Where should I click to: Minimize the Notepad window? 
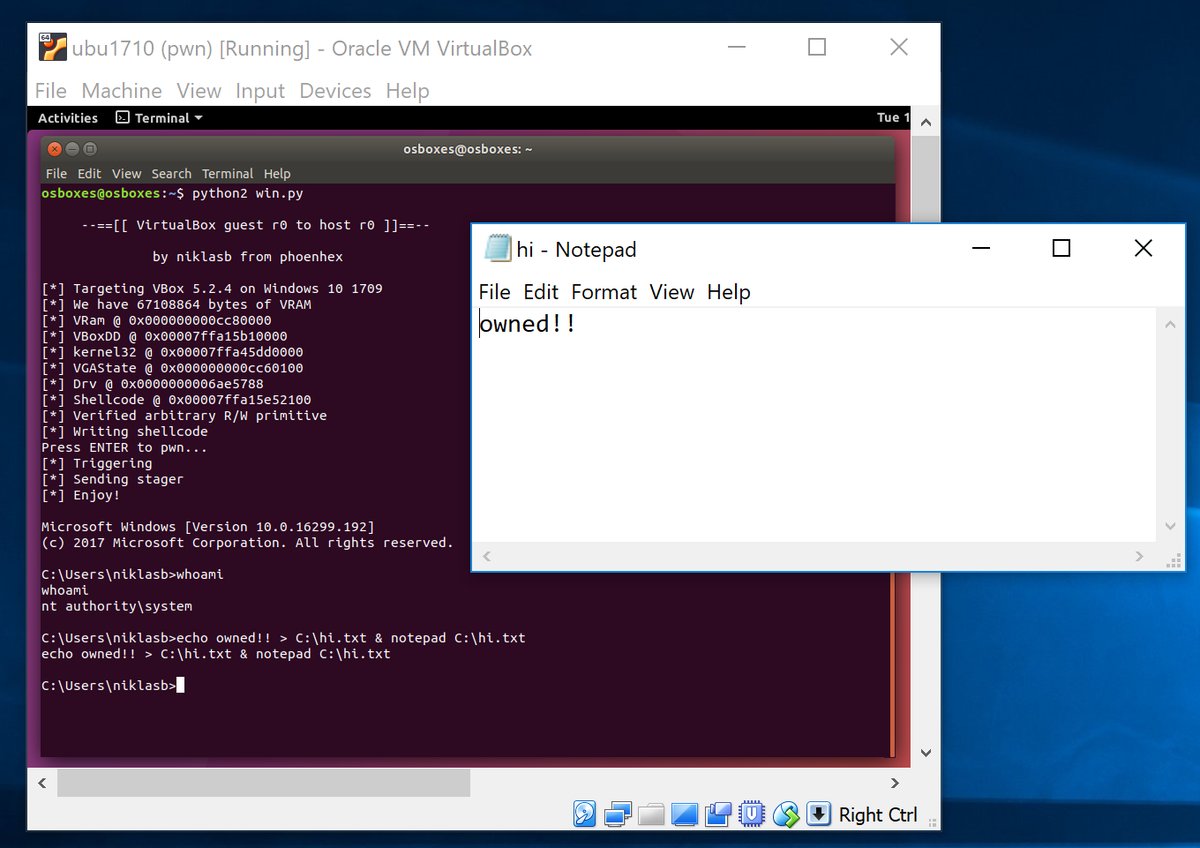coord(980,248)
